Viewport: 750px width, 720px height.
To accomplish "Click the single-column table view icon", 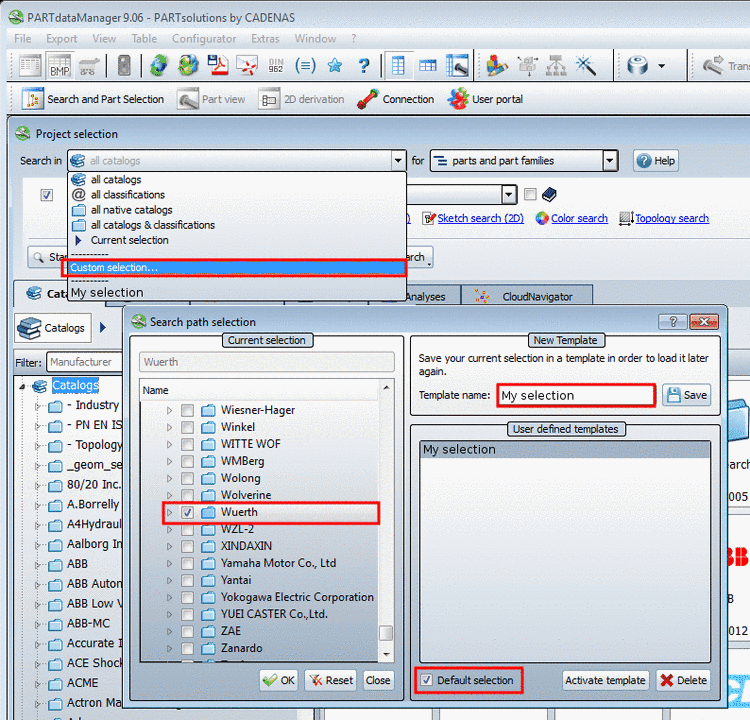I will tap(398, 66).
